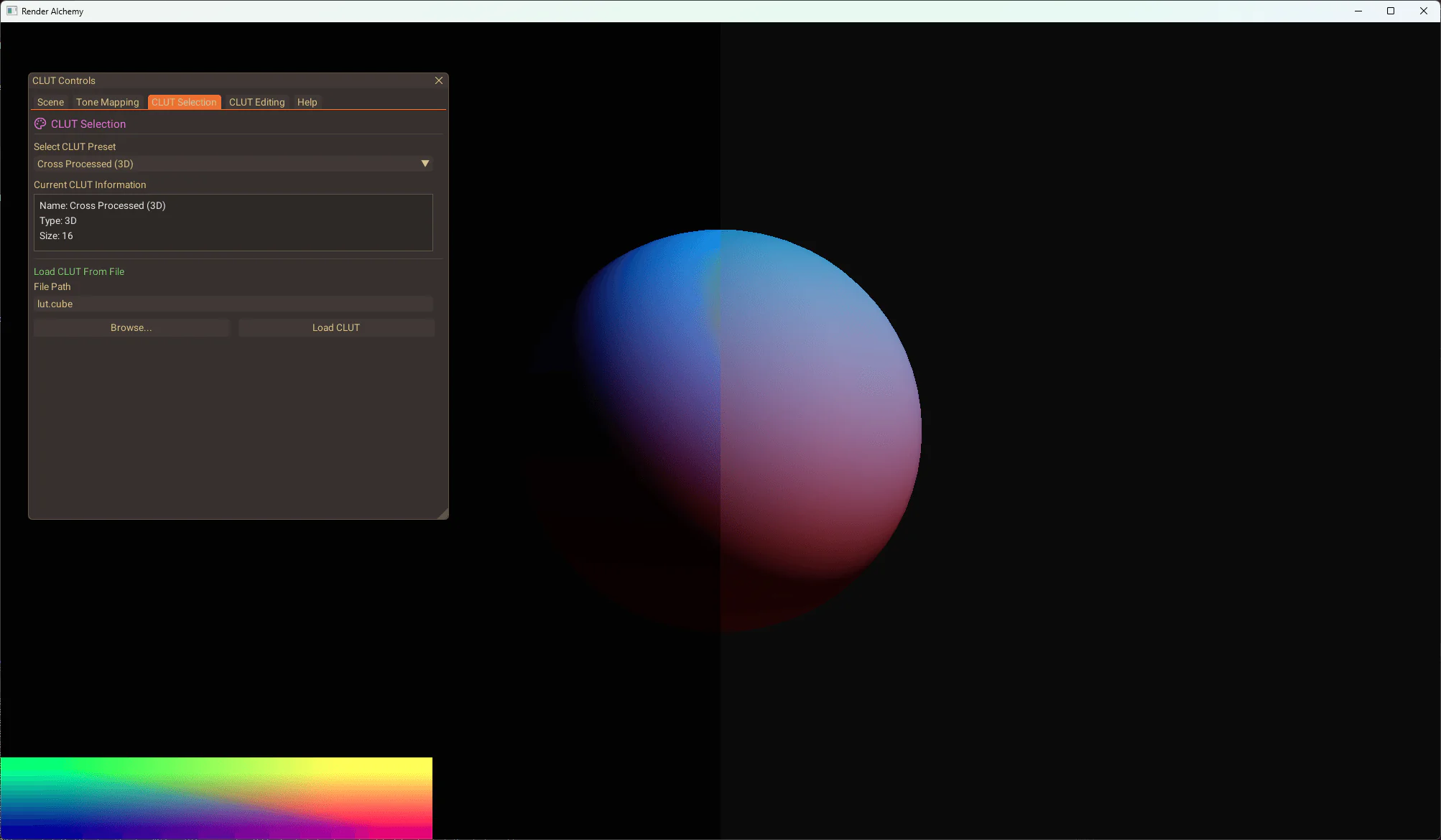Click the Current CLUT Information text box
The width and height of the screenshot is (1441, 840).
[x=233, y=222]
